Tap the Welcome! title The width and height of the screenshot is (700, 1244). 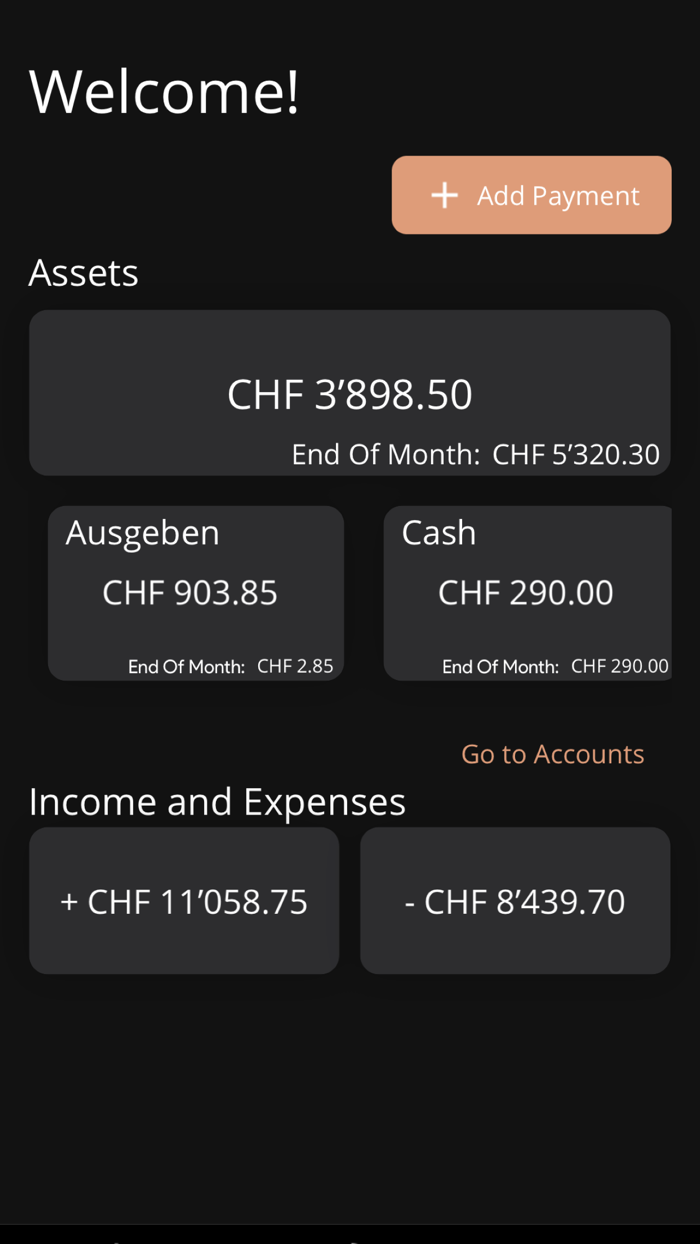164,90
